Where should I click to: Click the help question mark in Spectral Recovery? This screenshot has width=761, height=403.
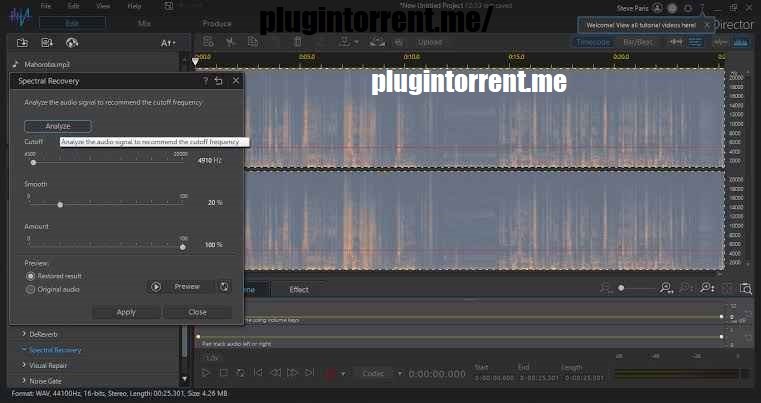205,81
